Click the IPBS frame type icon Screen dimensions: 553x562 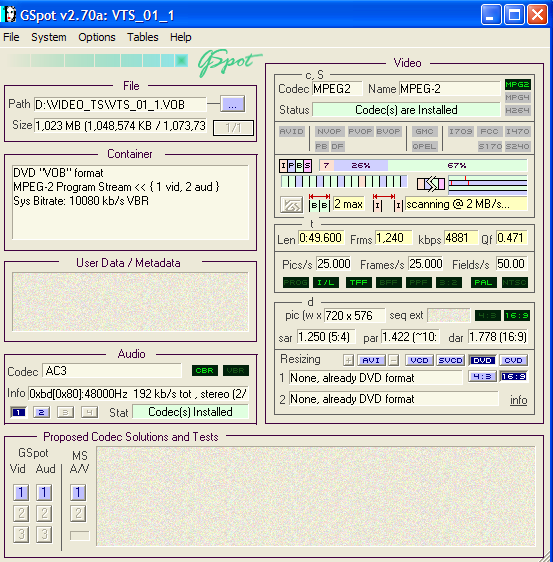tap(295, 166)
